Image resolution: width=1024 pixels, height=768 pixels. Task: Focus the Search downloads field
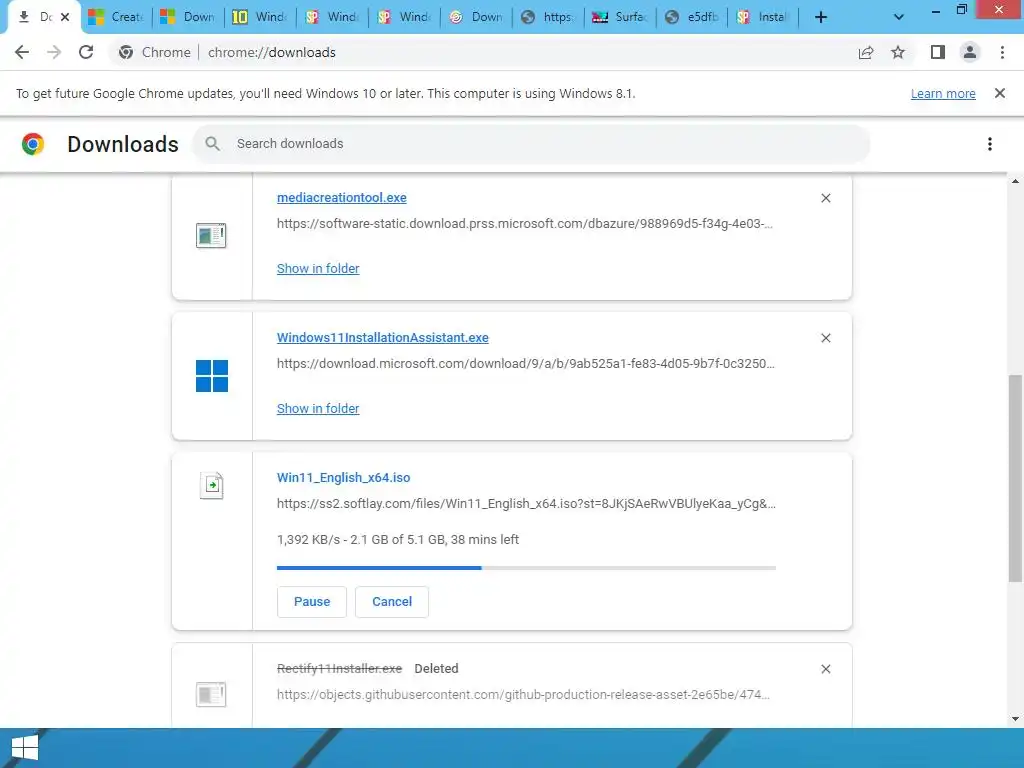pos(531,144)
